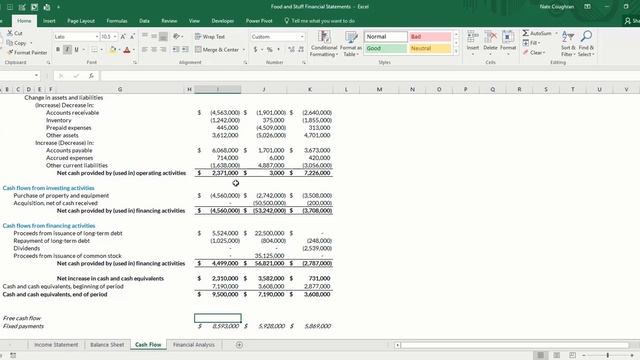Add a new sheet with plus button
Image resolution: width=640 pixels, height=360 pixels.
pyautogui.click(x=239, y=345)
